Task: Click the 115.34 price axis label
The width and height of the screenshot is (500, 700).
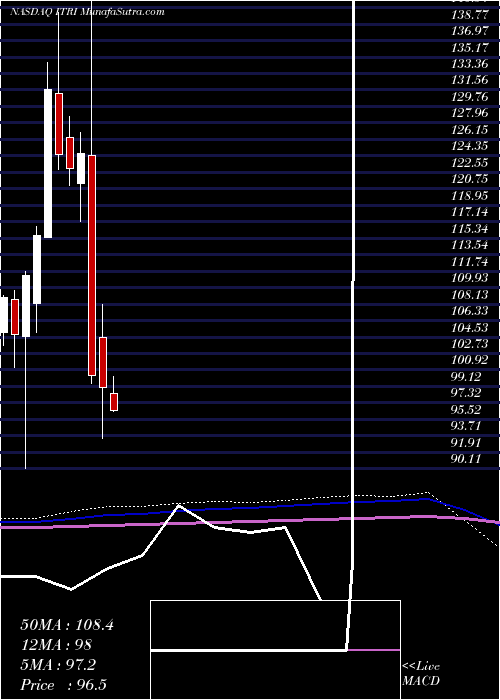Action: click(x=470, y=229)
